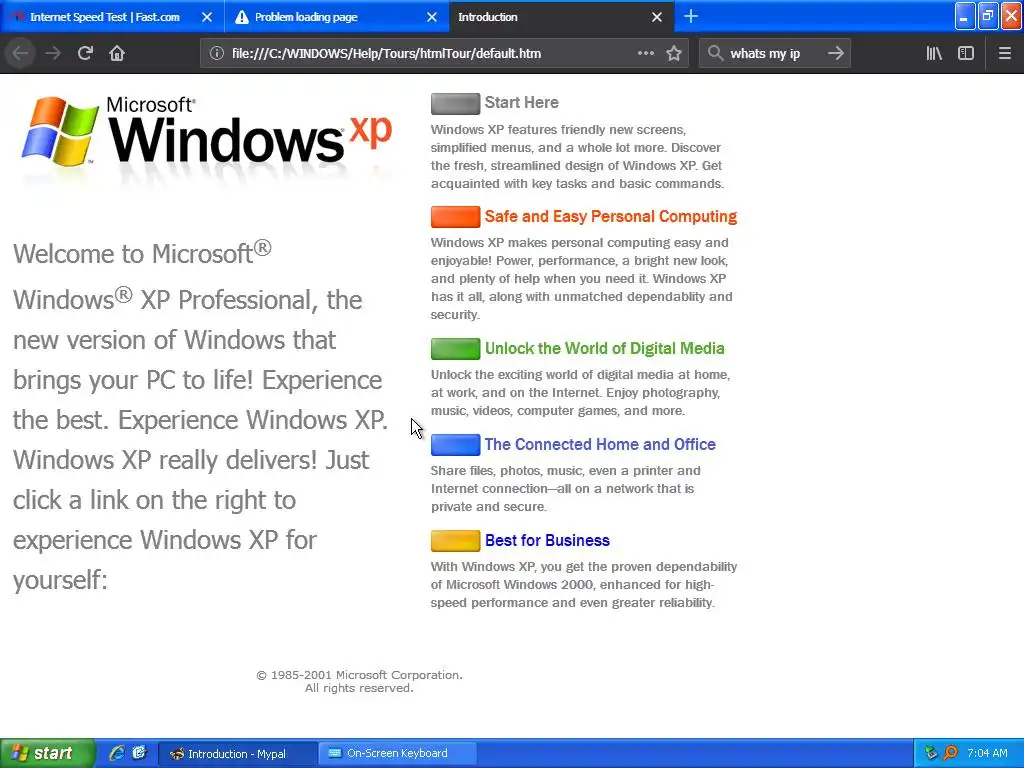Screen dimensions: 1024x768
Task: Submit the search with the arrow button
Action: pos(835,54)
